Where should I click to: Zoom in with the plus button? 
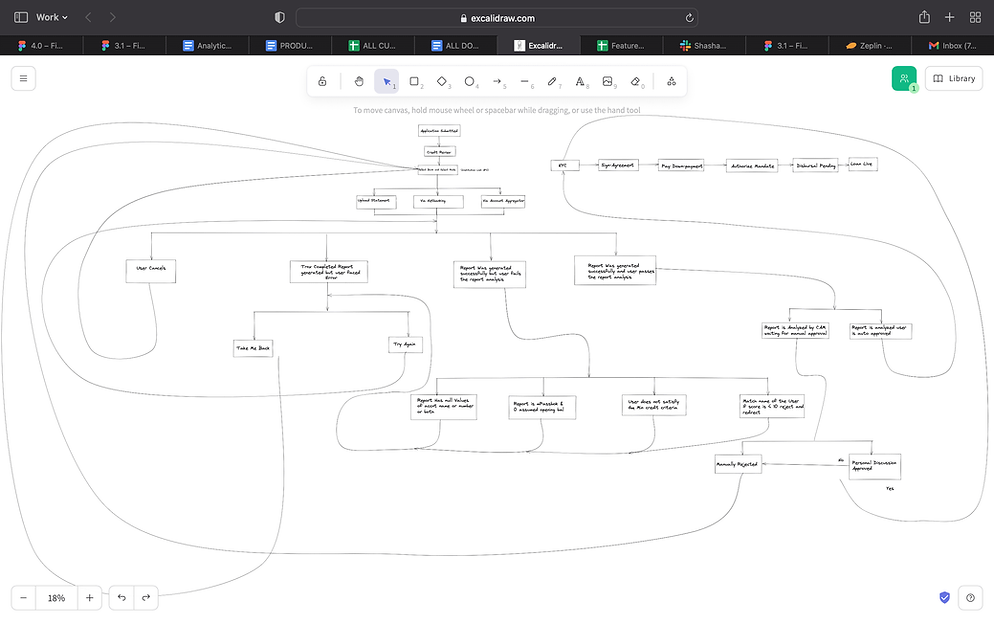click(89, 598)
